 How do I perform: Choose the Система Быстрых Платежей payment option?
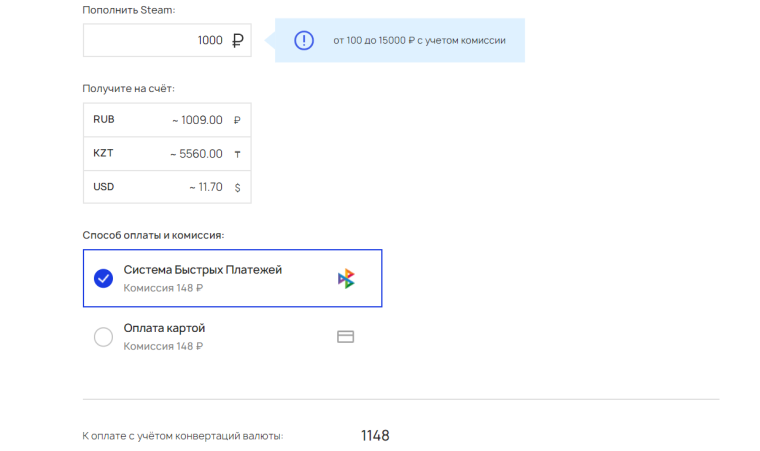coord(233,278)
